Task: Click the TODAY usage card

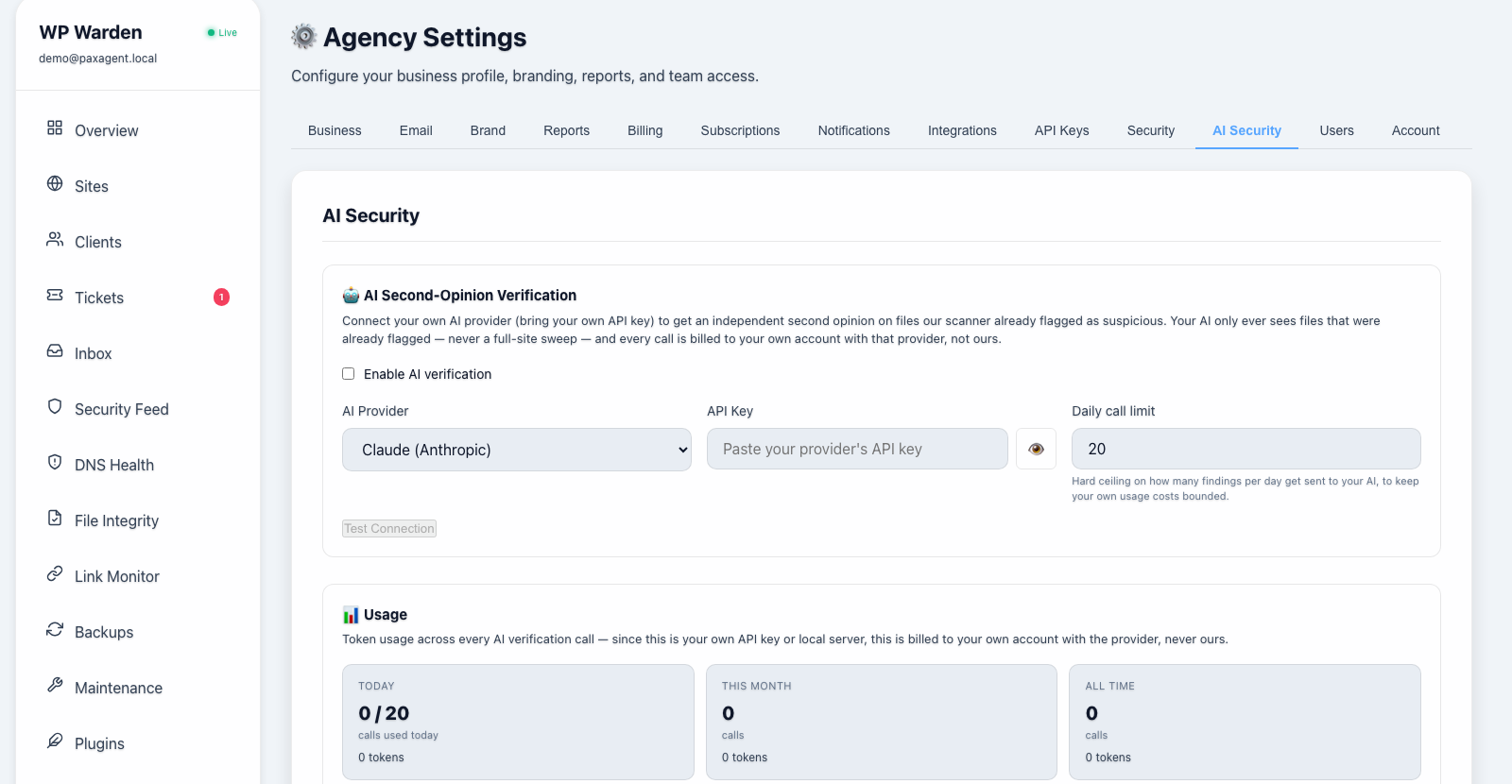Action: click(x=518, y=722)
